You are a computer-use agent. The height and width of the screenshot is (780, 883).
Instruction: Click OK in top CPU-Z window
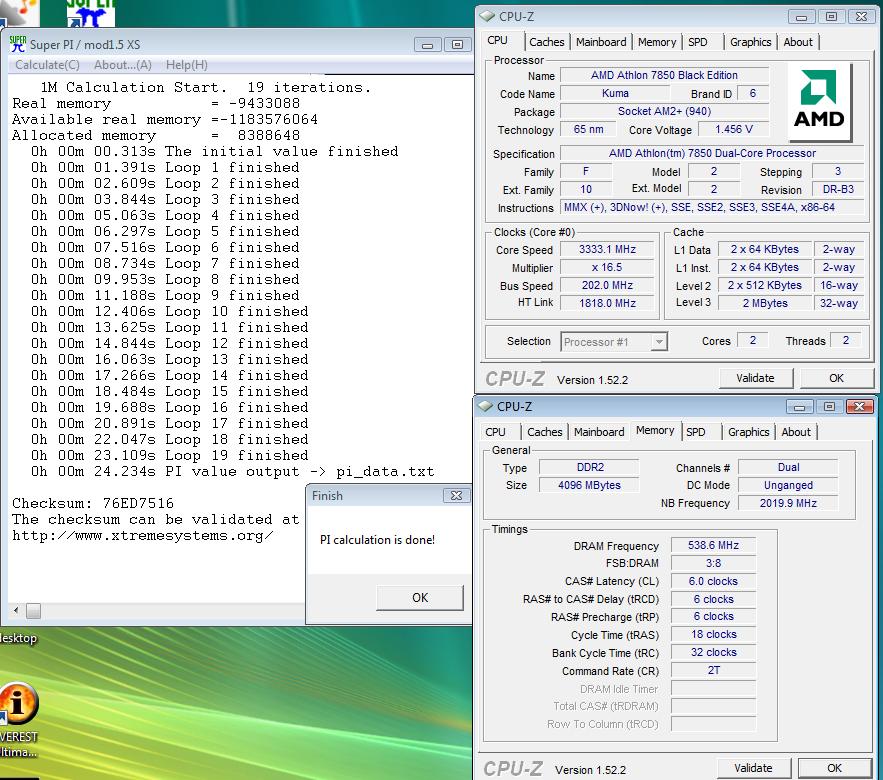[x=836, y=378]
